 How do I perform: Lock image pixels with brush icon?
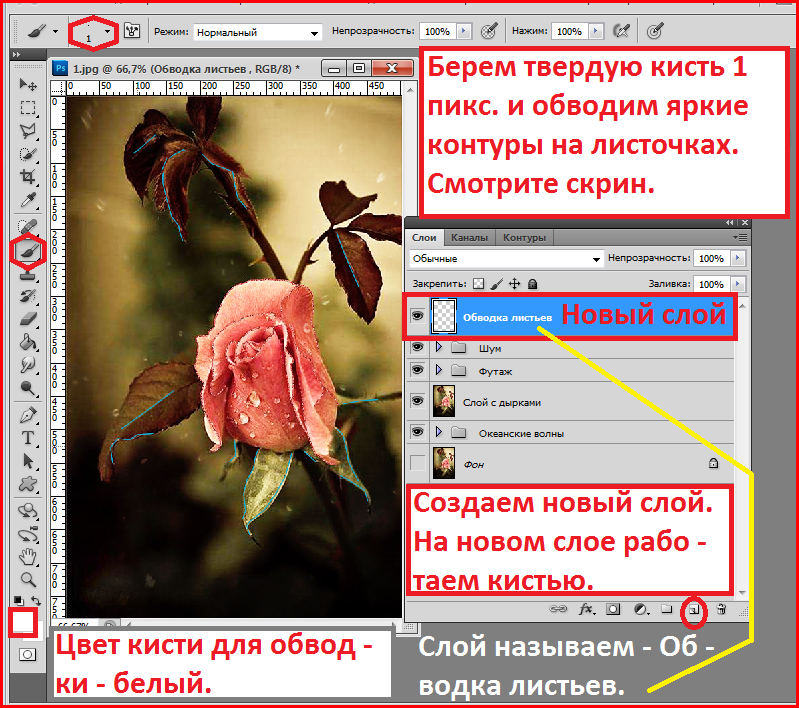click(x=497, y=284)
